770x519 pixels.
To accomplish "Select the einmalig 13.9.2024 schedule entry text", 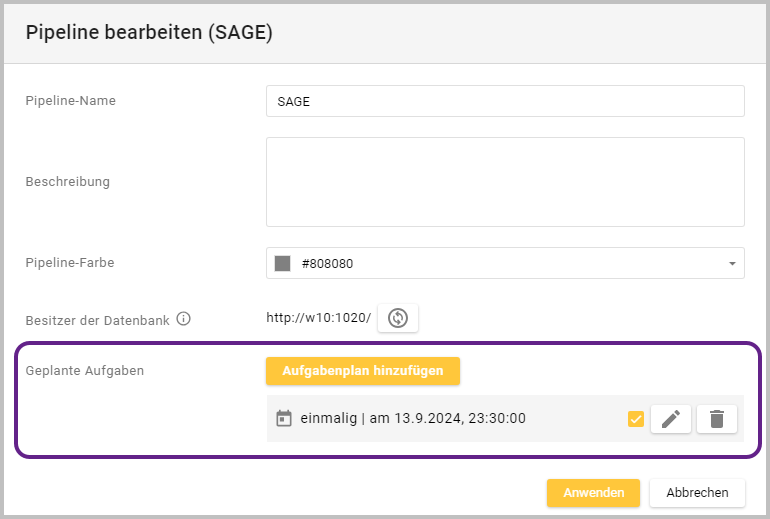I will click(413, 419).
